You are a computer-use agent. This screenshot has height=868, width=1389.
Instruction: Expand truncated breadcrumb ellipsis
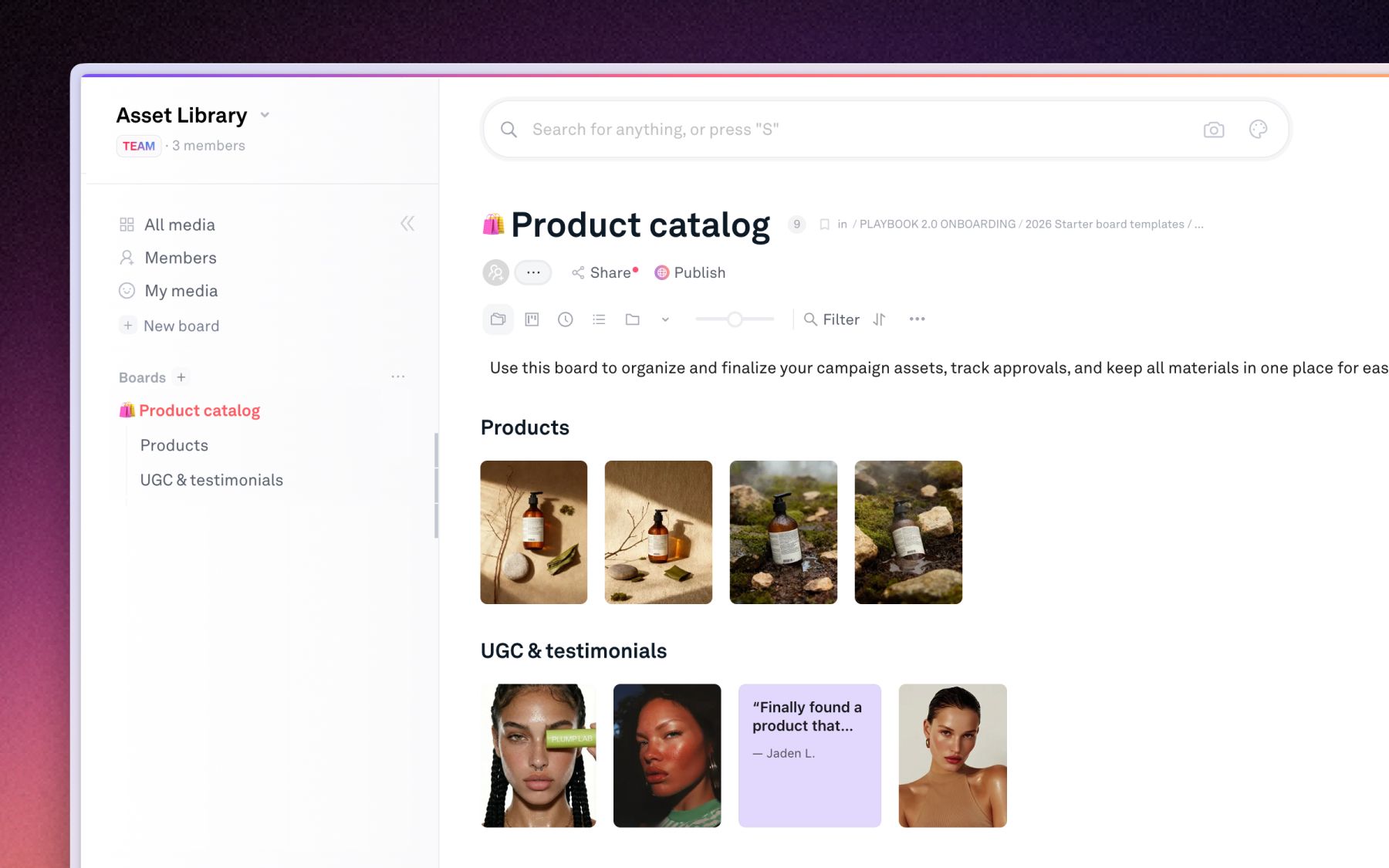click(1198, 225)
